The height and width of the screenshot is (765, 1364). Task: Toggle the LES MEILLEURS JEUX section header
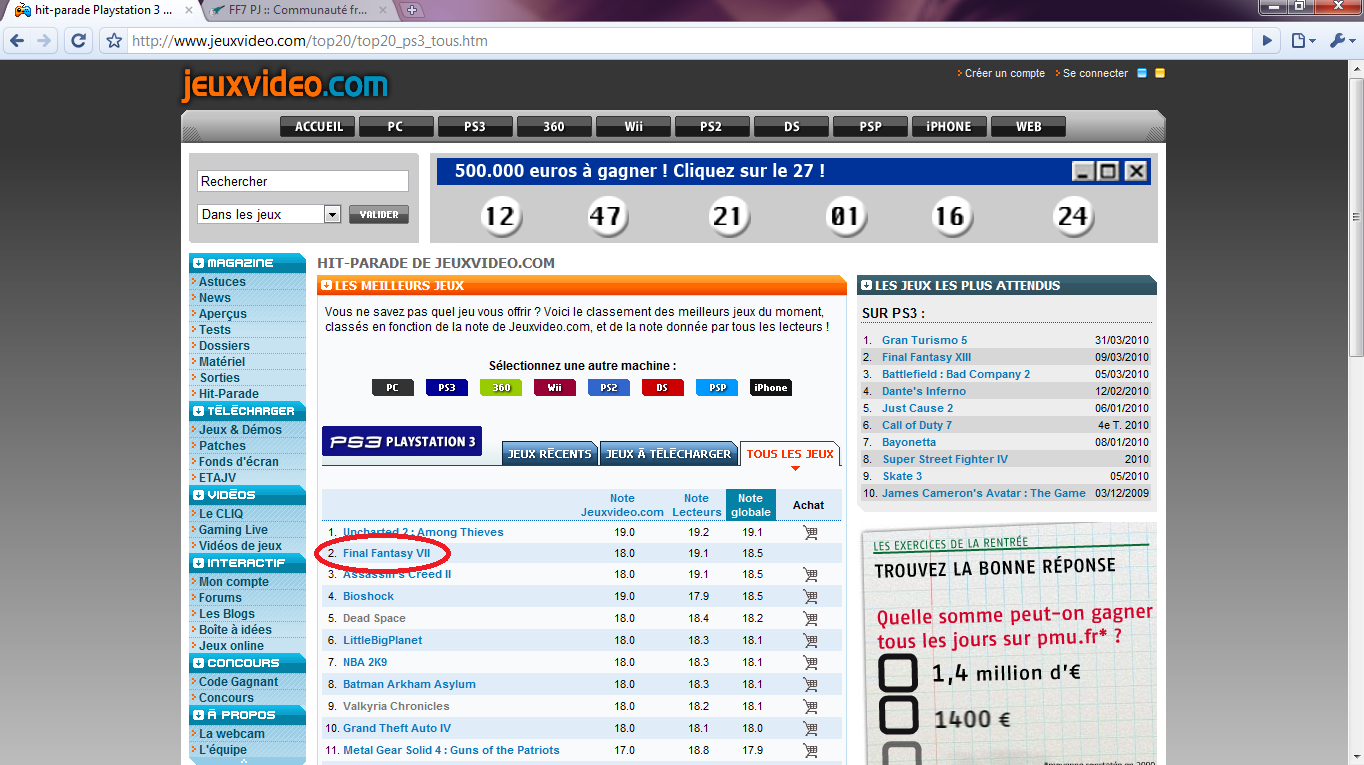[x=582, y=285]
